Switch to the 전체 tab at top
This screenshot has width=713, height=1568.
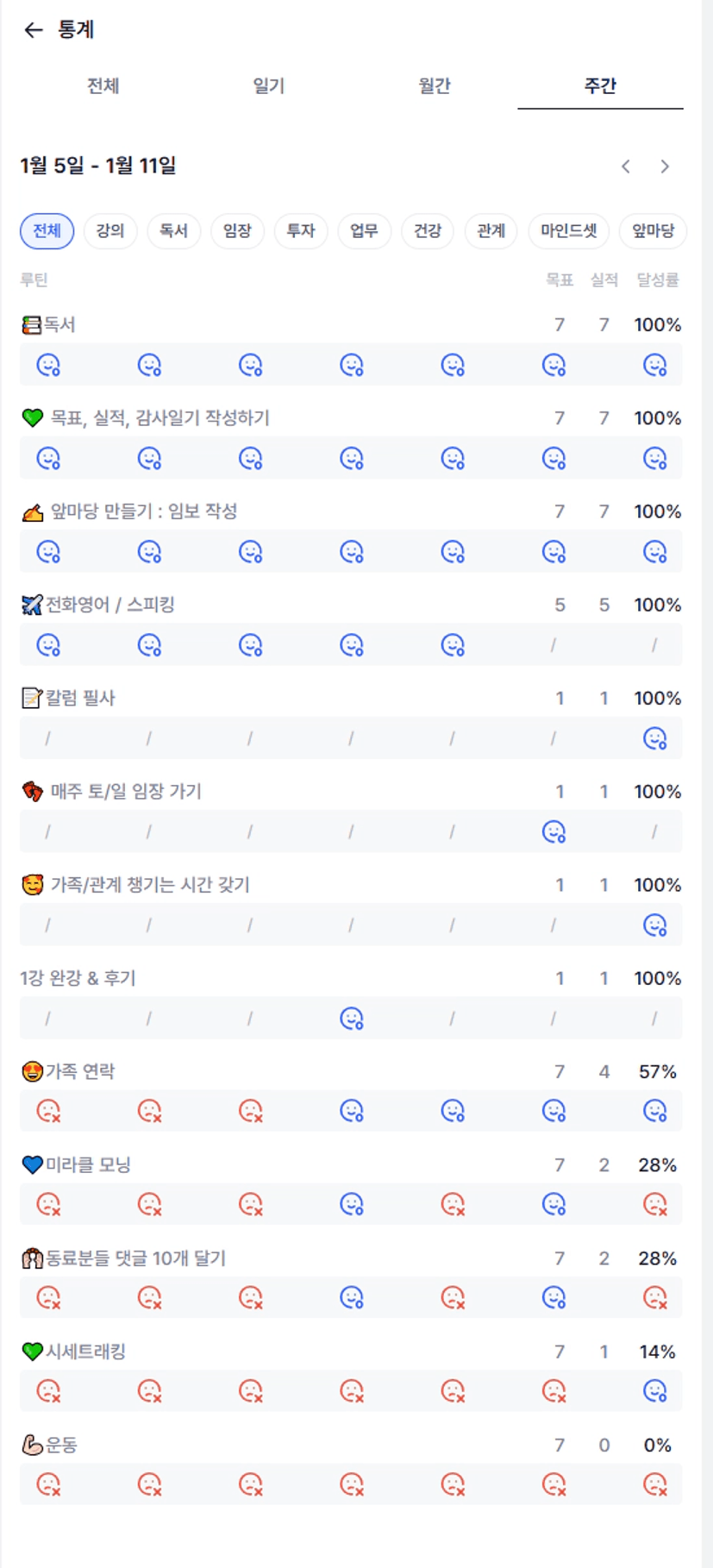tap(103, 85)
